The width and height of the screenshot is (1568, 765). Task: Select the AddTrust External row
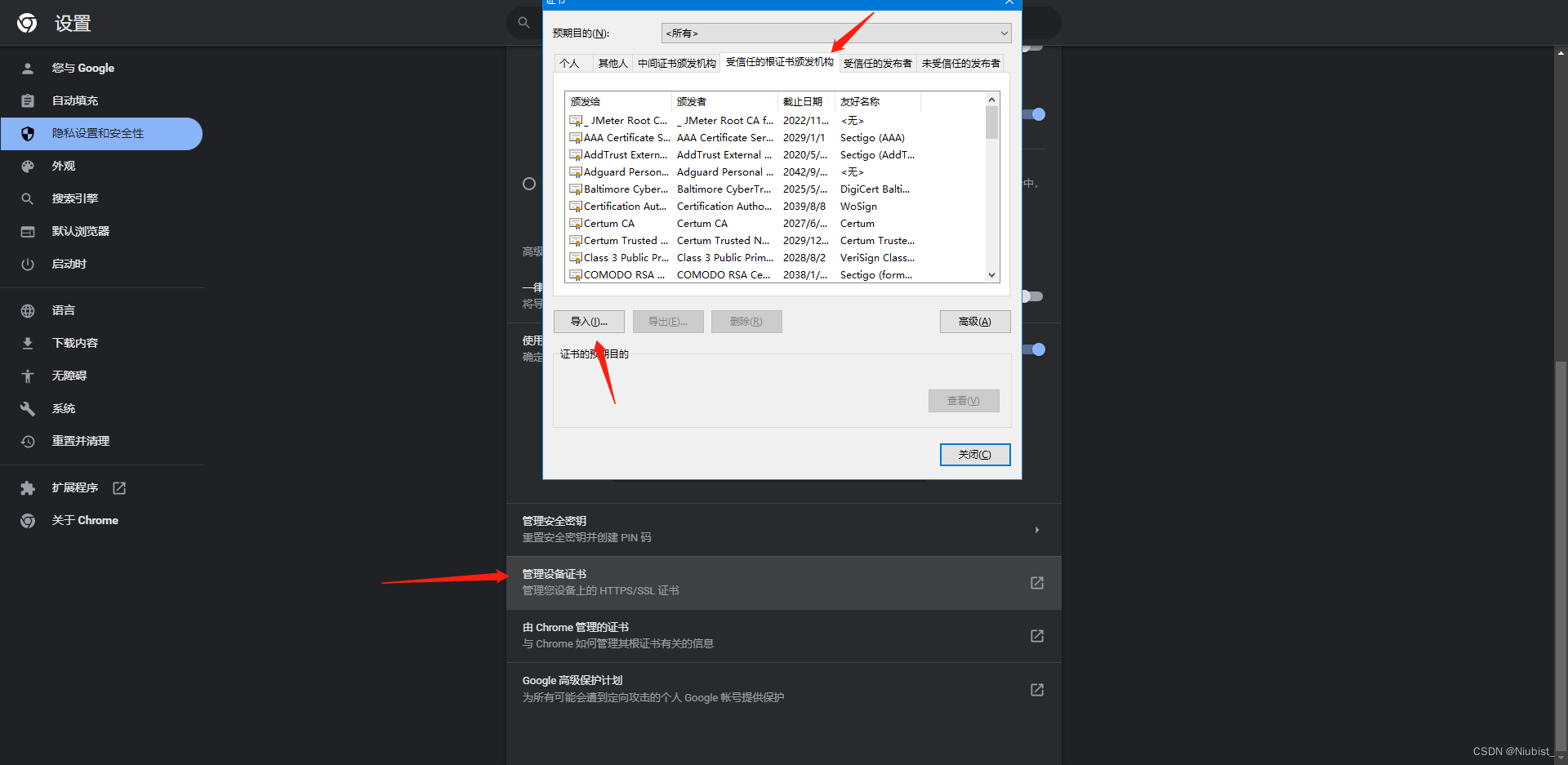point(742,155)
